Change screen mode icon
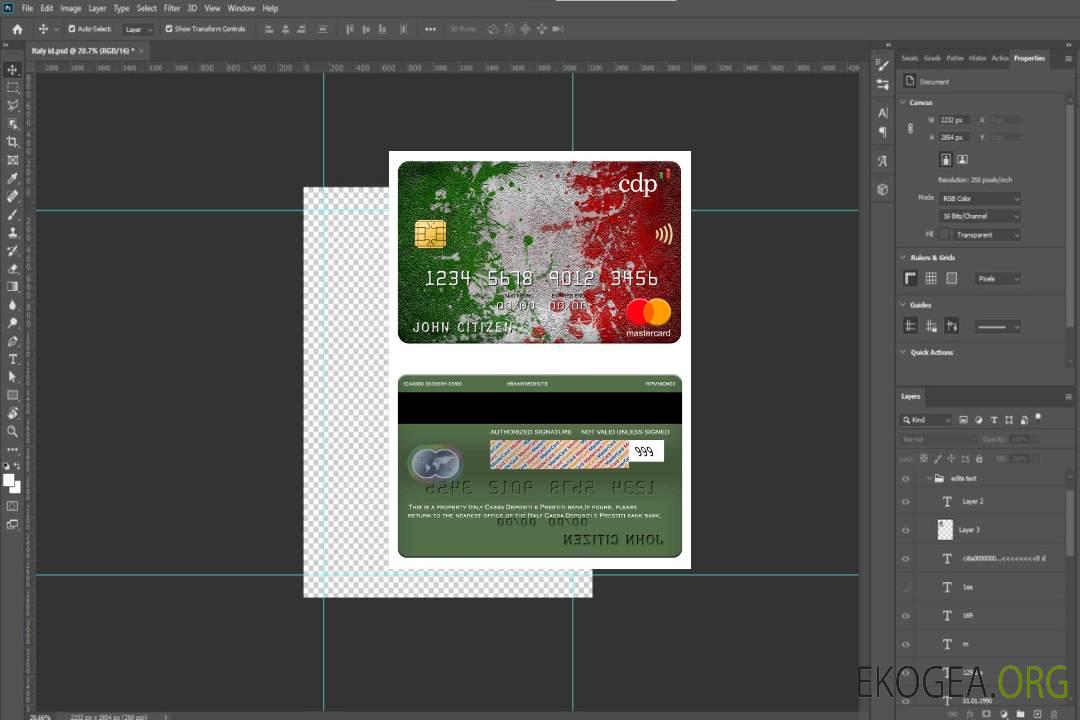Viewport: 1080px width, 720px height. (x=12, y=524)
